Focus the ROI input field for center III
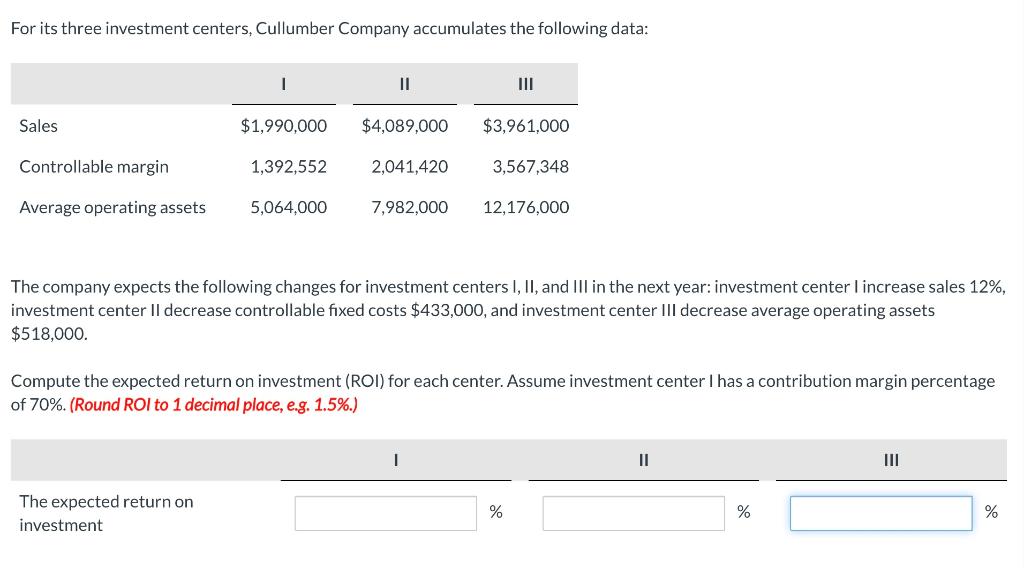1024x568 pixels. pyautogui.click(x=880, y=513)
